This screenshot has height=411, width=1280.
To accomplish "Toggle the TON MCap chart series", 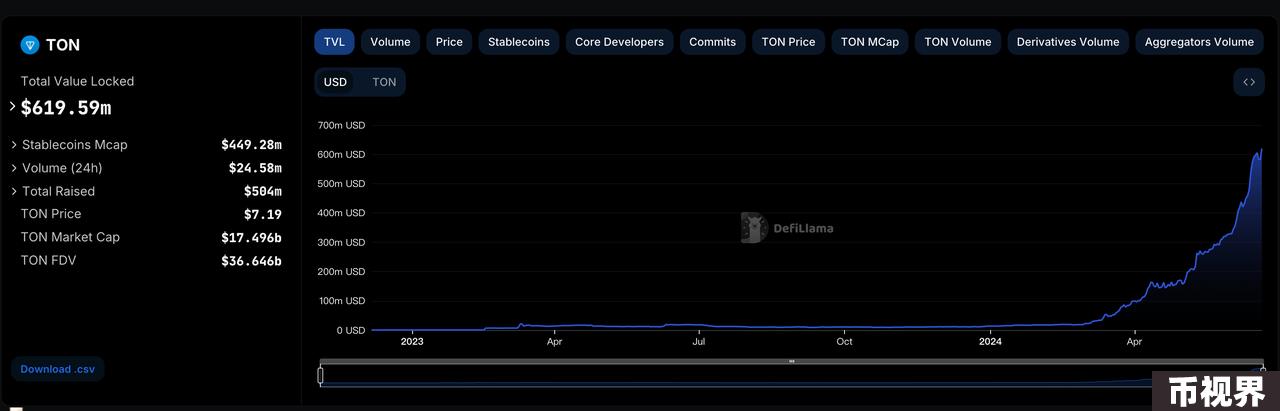I will (x=870, y=42).
